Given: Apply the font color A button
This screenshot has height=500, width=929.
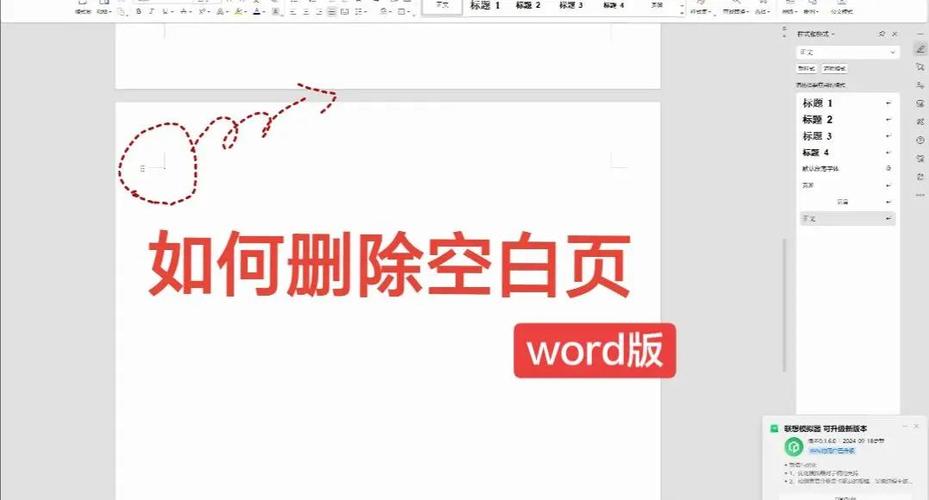Looking at the screenshot, I should pos(257,11).
